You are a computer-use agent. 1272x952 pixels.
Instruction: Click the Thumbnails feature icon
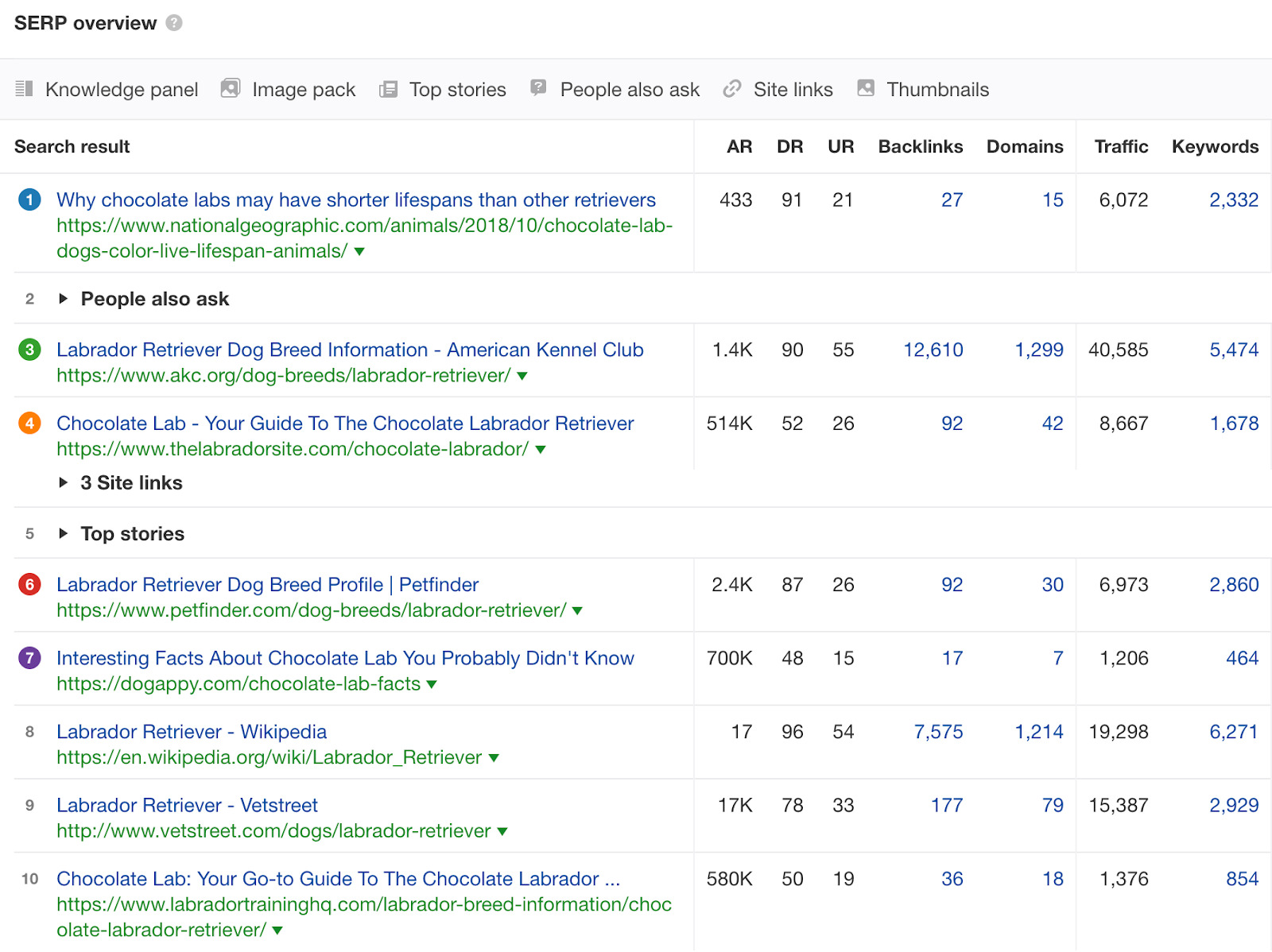tap(866, 89)
